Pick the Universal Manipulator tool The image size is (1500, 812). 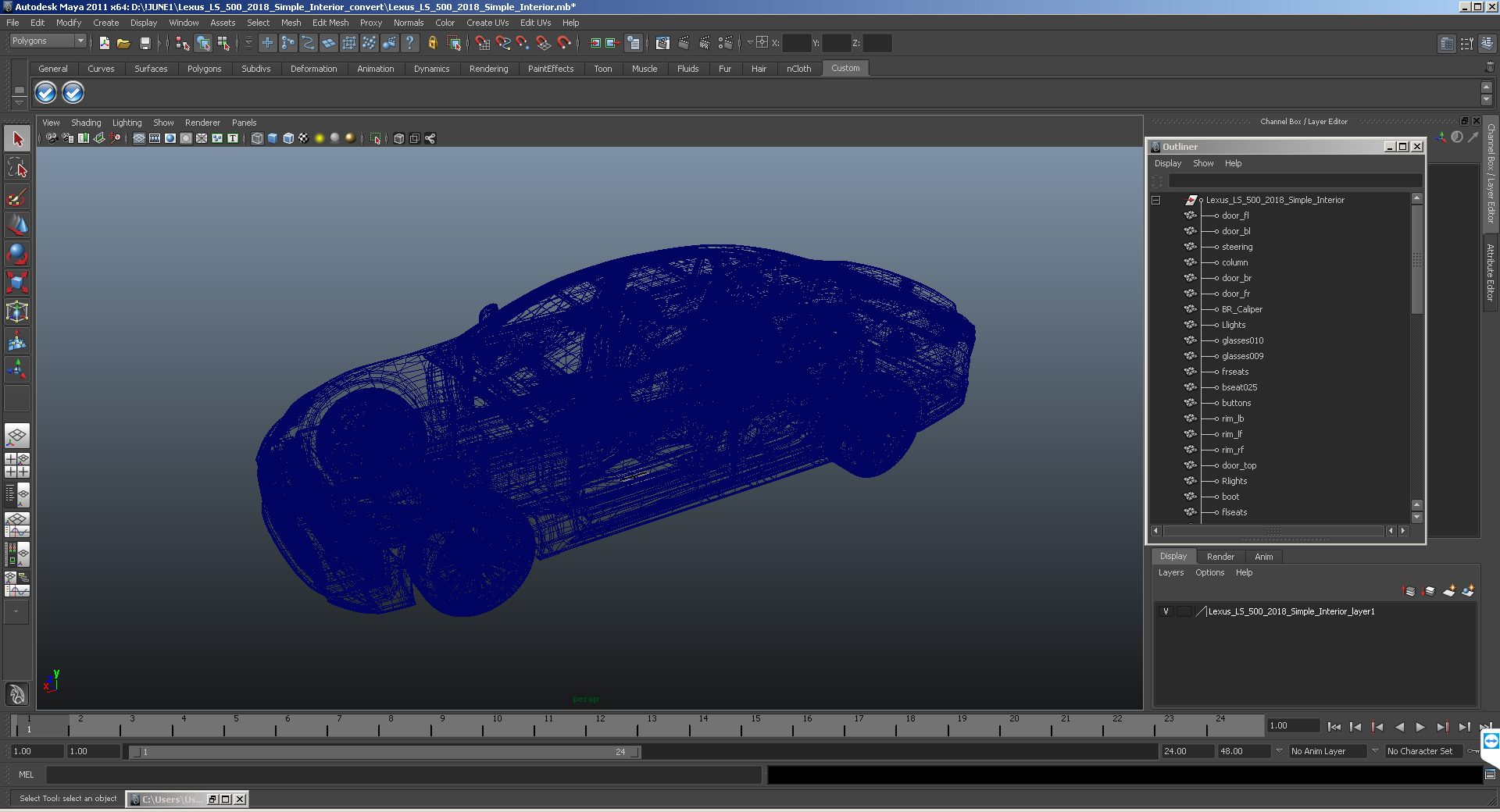pos(17,312)
